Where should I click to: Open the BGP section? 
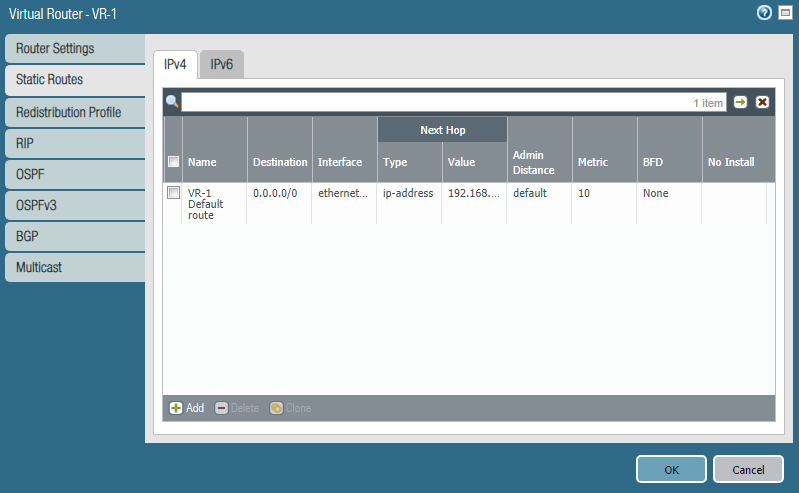click(75, 237)
